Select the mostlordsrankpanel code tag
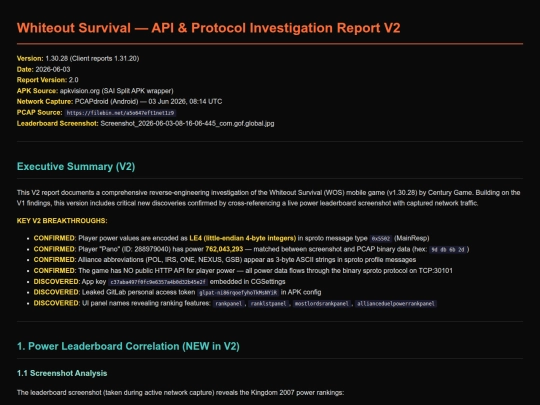 pos(322,304)
